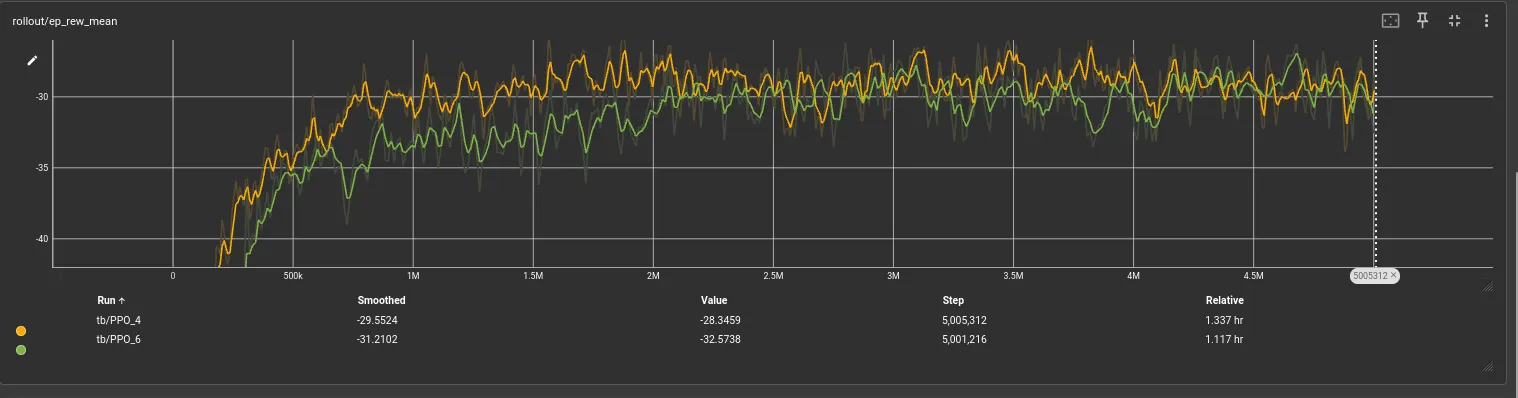Click the 500k x-axis tick label

point(292,275)
